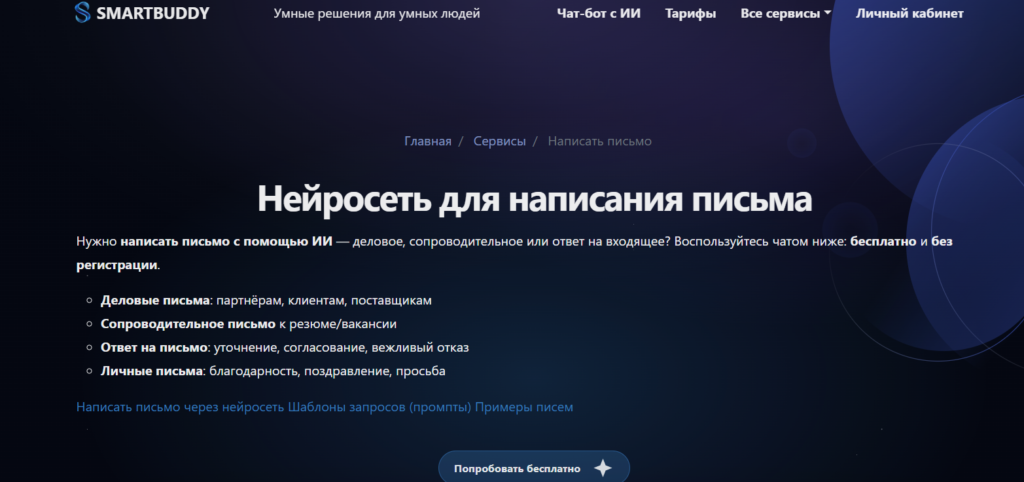This screenshot has height=482, width=1024.
Task: Click the heading Нейросеть для написания письма
Action: click(534, 199)
